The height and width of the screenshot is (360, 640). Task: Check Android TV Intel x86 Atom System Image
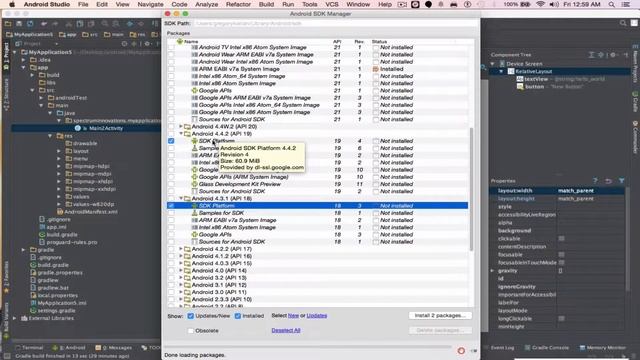point(171,47)
